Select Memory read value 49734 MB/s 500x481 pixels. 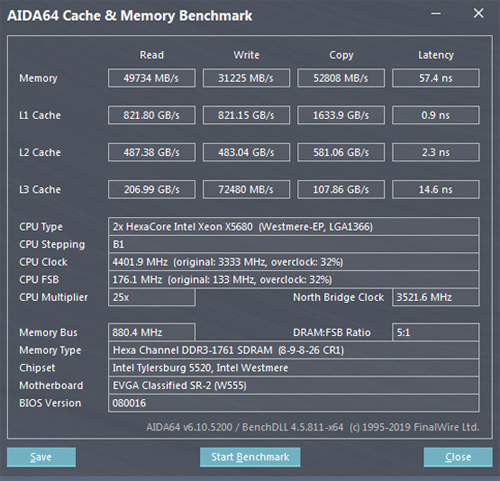(151, 78)
